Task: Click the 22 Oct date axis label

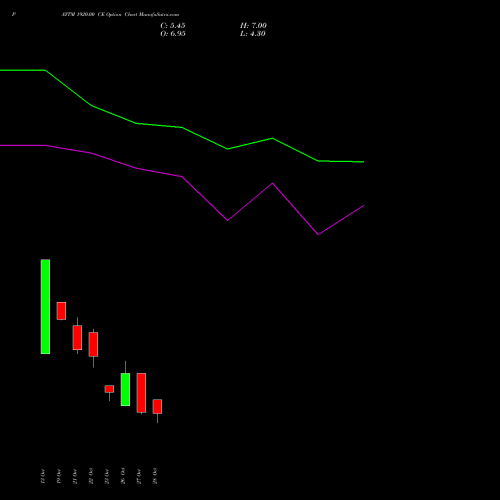Action: 91,476
